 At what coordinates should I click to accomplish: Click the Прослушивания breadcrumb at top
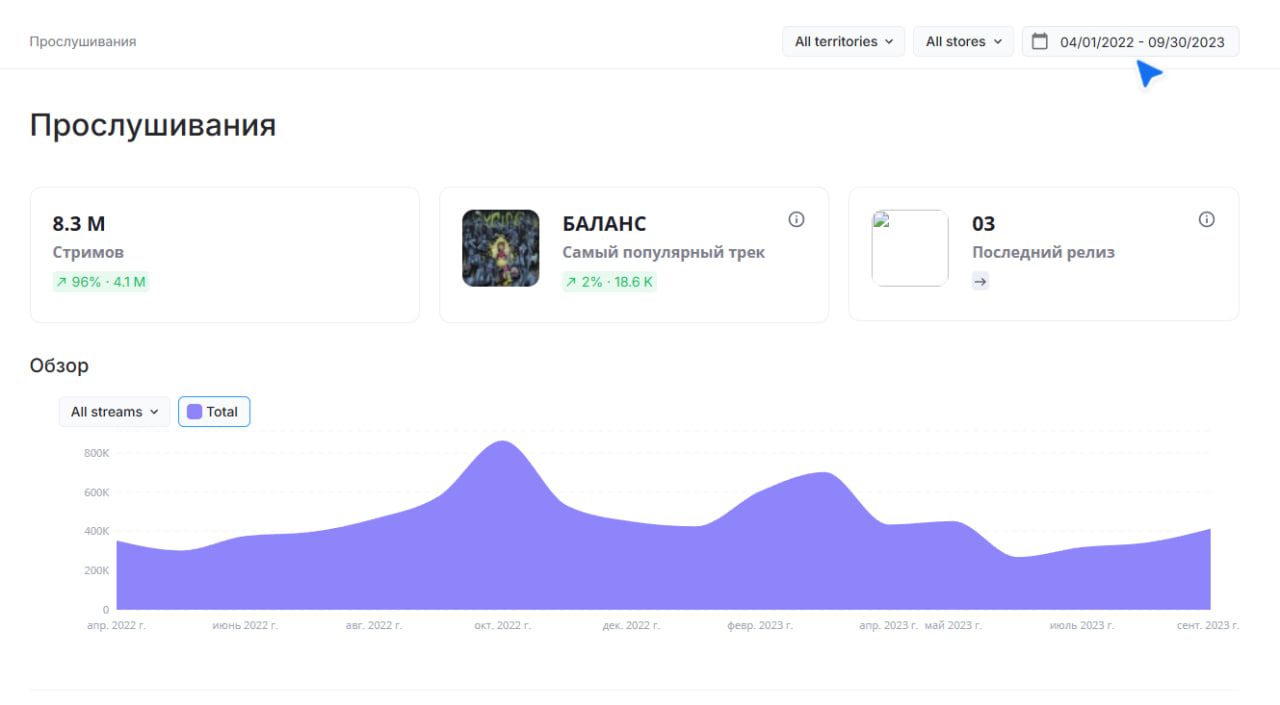[83, 42]
